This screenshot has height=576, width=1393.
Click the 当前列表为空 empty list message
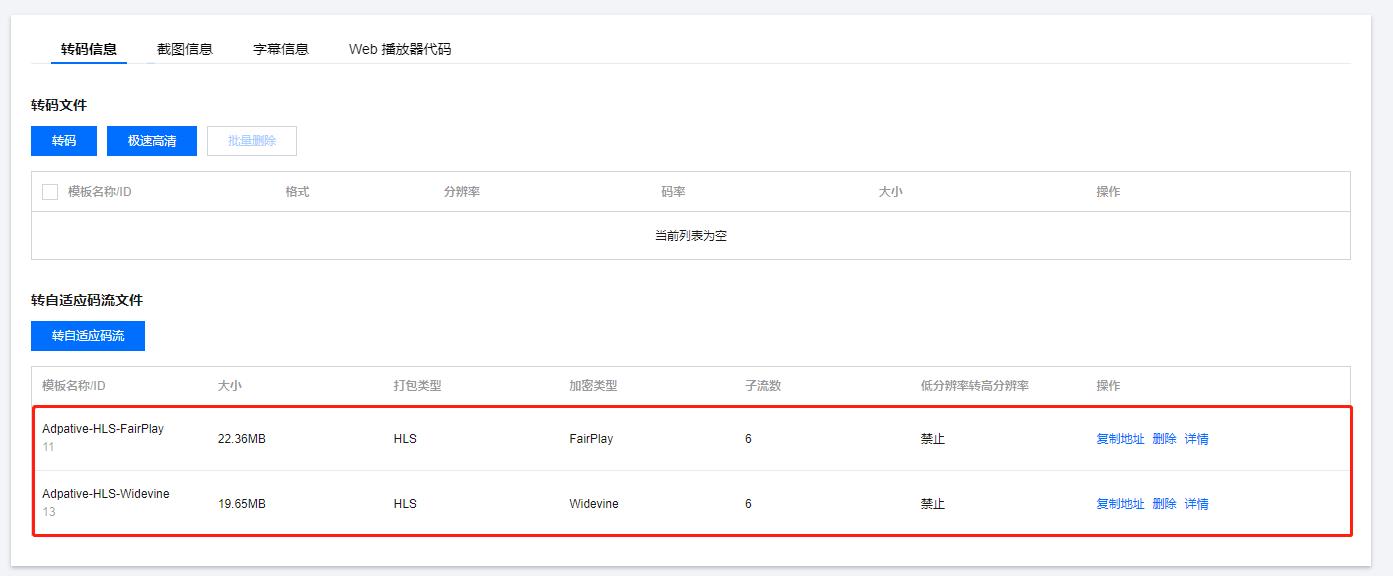[691, 236]
